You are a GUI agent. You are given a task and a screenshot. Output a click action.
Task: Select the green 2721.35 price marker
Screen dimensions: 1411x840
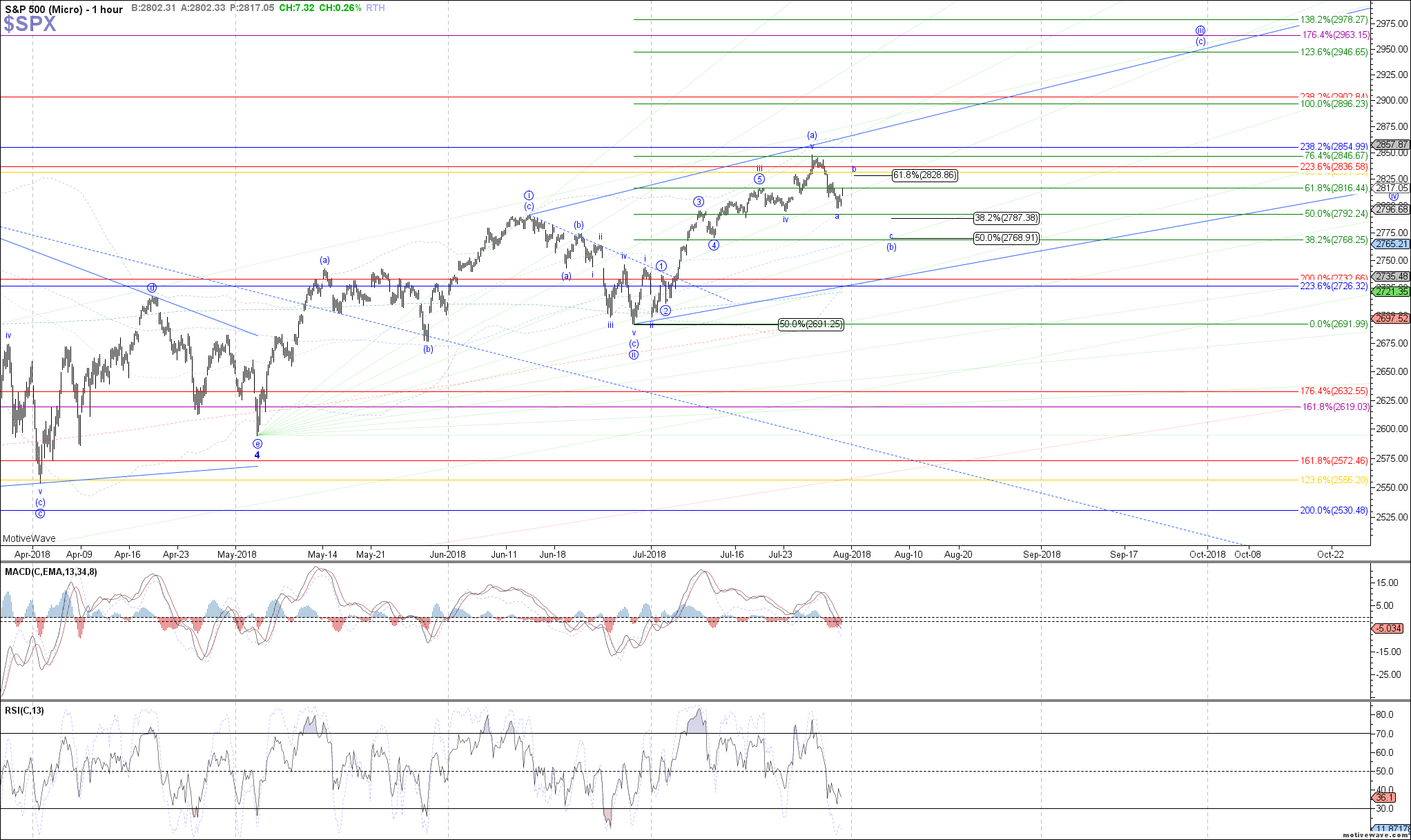tap(1391, 292)
